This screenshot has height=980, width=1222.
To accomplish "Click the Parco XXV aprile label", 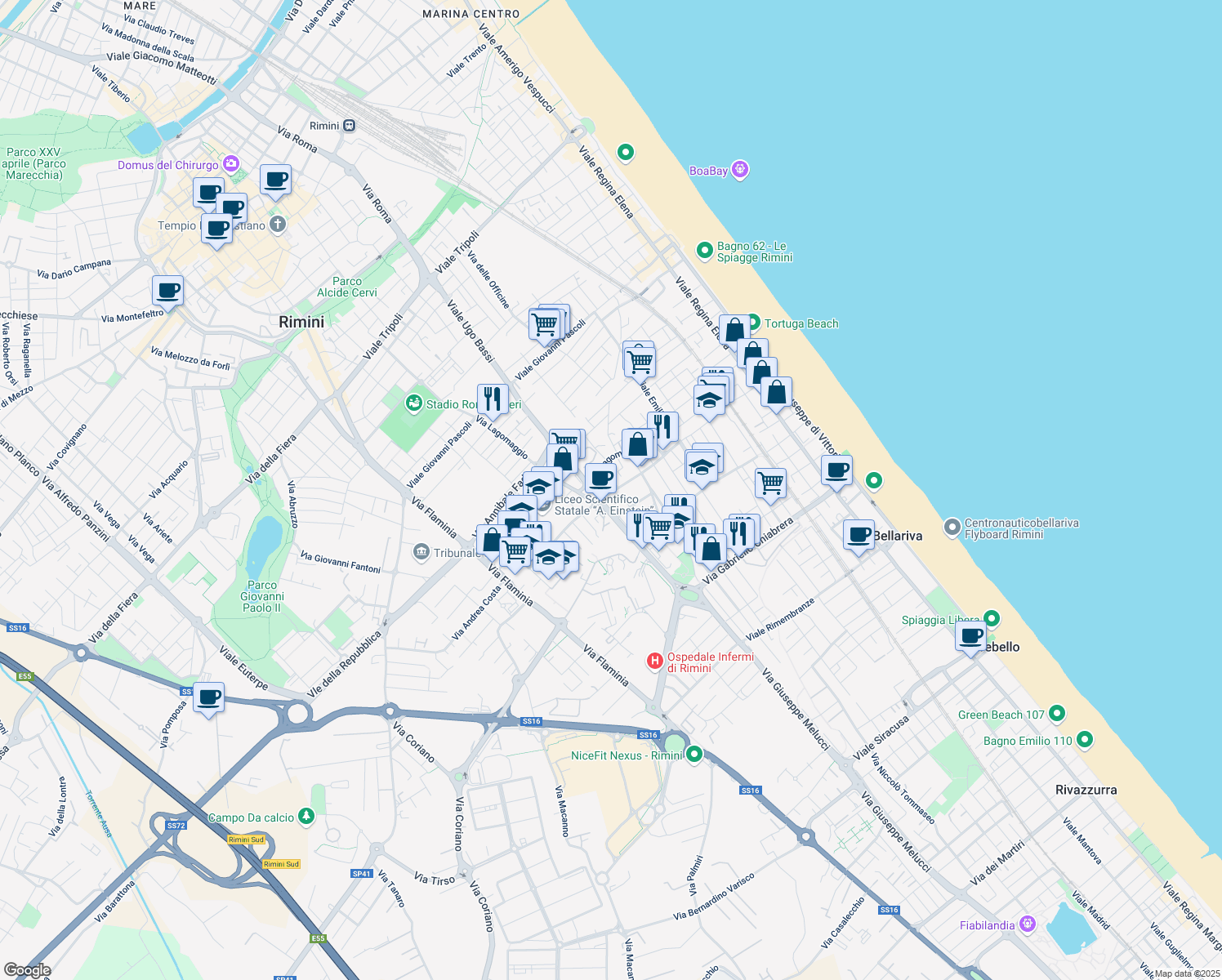I will (x=33, y=163).
